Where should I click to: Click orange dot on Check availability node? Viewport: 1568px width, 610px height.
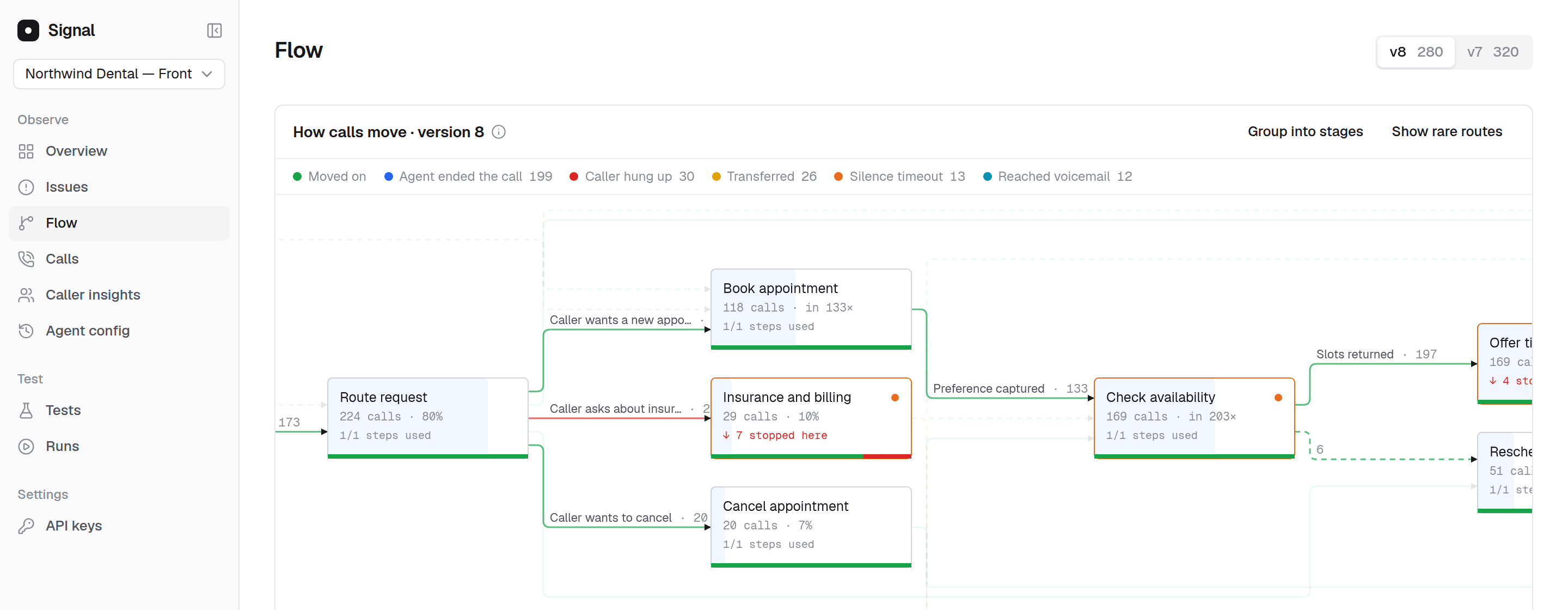(x=1278, y=398)
